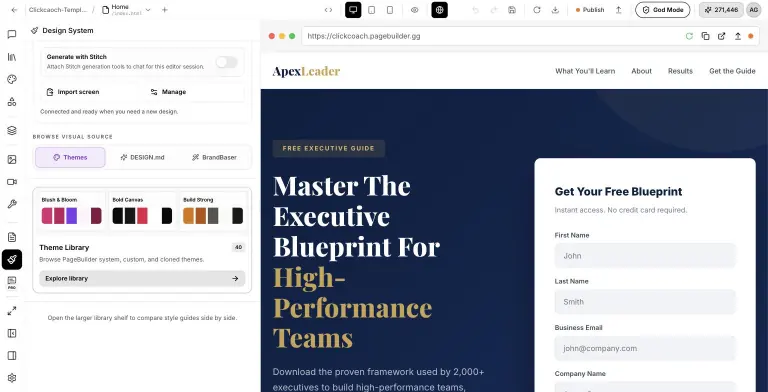Enable Generate with Stitch toggle

[227, 62]
